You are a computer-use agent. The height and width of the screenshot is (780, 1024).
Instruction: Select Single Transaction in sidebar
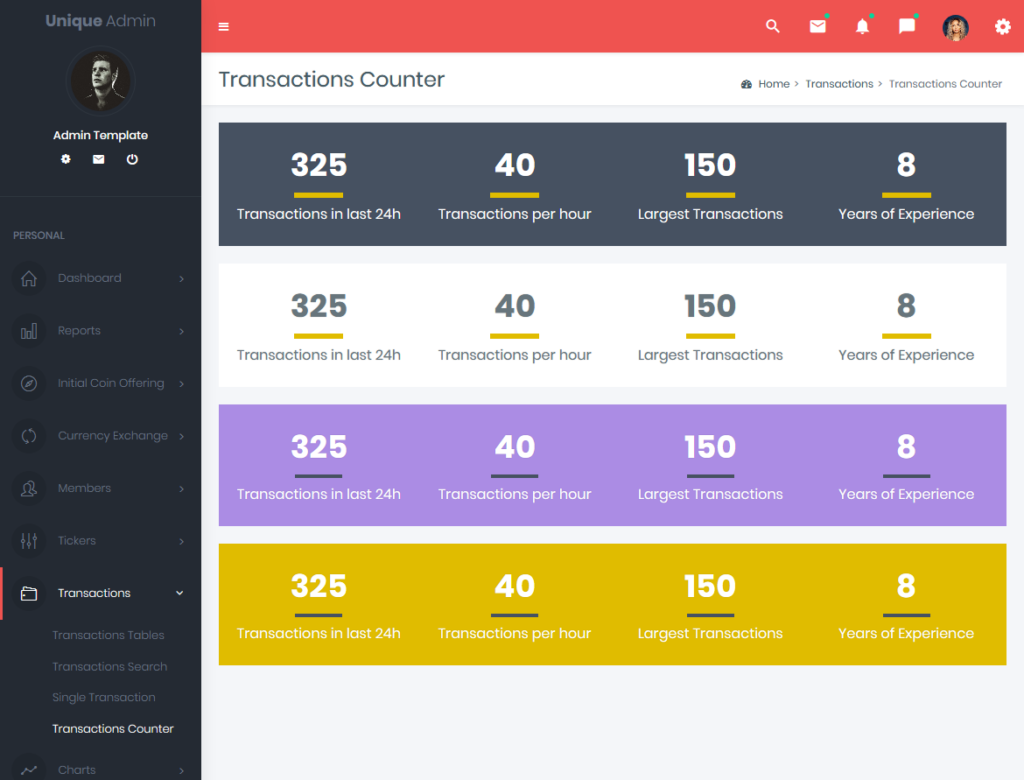[x=104, y=697]
